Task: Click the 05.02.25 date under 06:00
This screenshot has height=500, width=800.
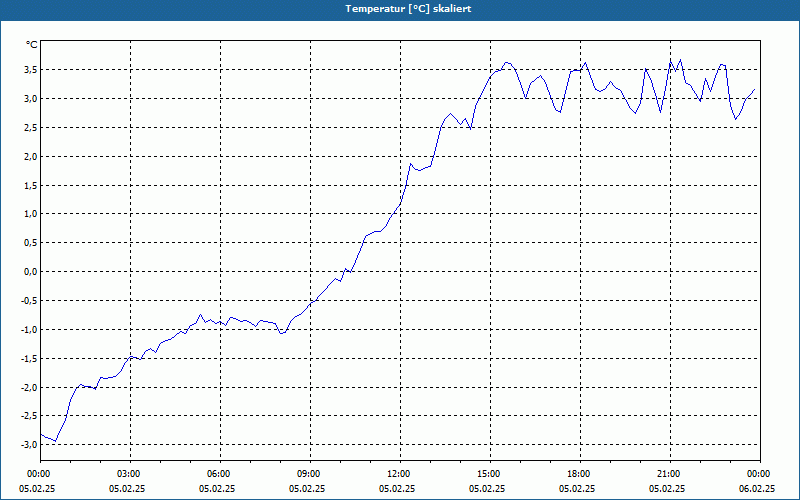Action: point(217,488)
